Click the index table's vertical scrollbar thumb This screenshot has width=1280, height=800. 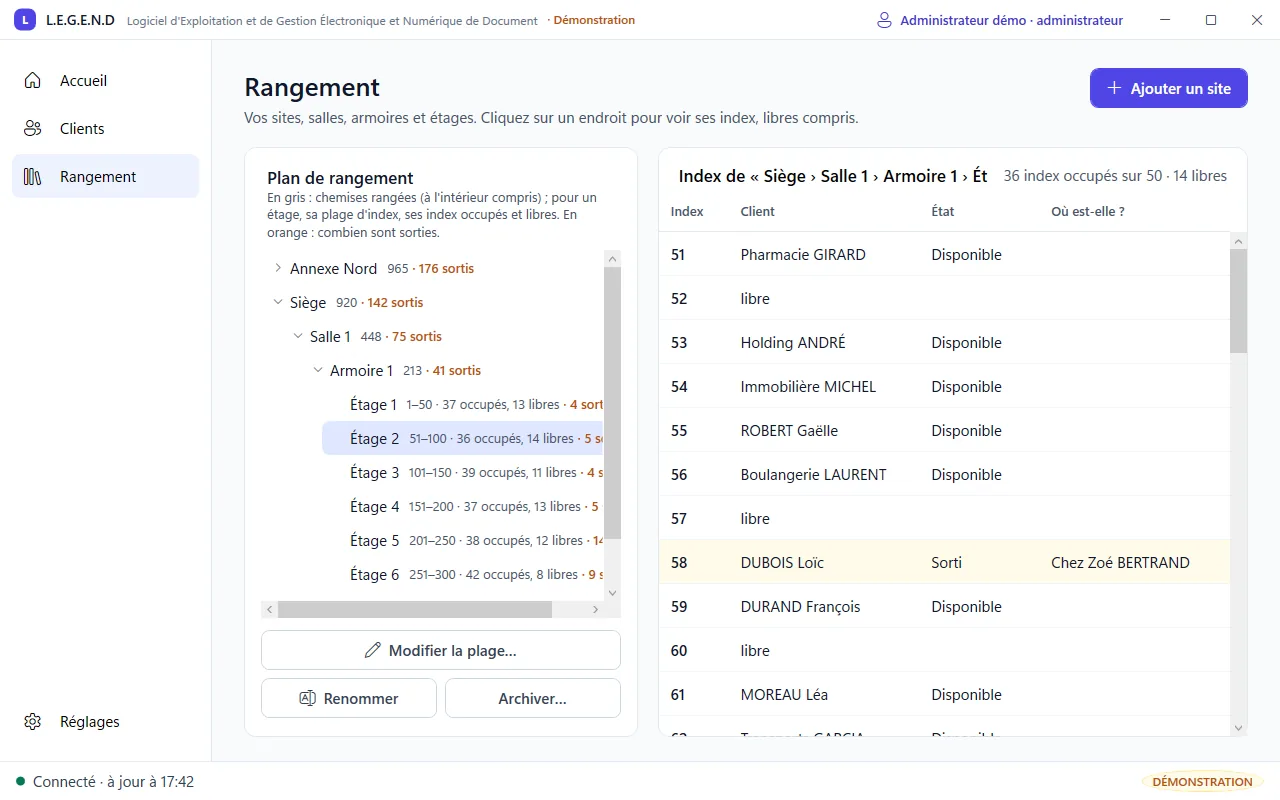coord(1238,301)
